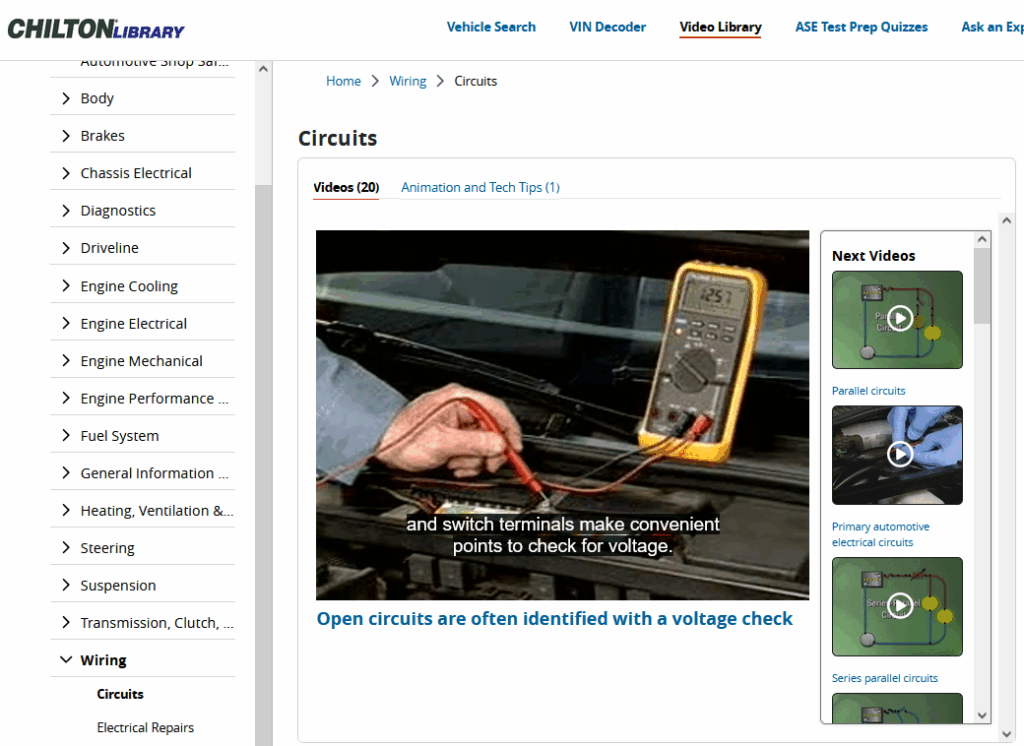The image size is (1024, 746).
Task: Switch to Animation and Tech Tips tab
Action: (x=480, y=187)
